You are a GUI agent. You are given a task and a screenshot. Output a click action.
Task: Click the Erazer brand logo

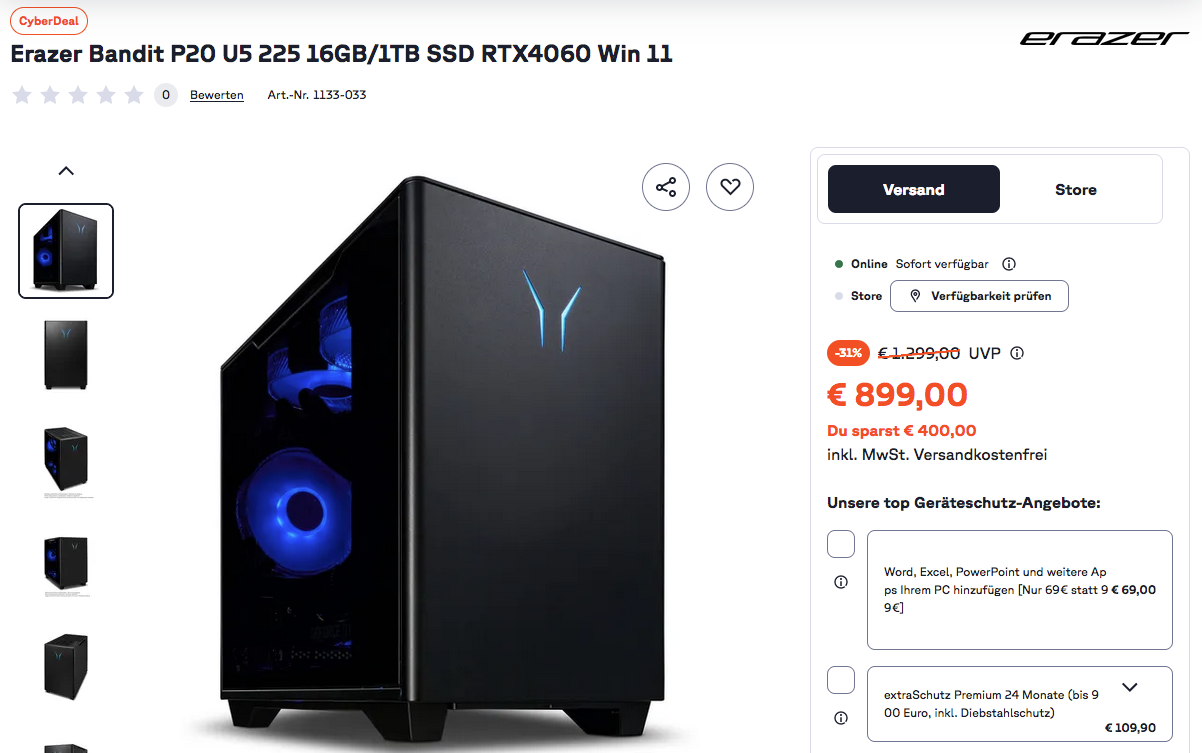[x=1104, y=38]
